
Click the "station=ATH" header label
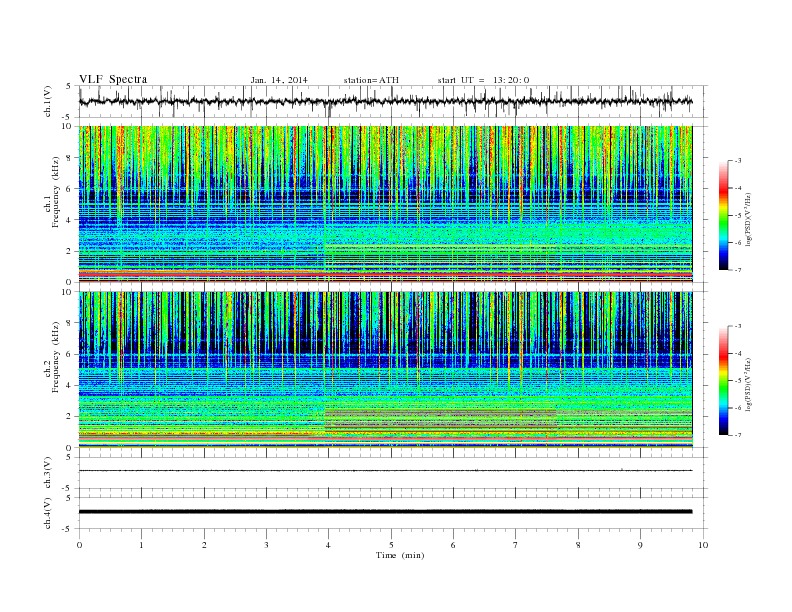pos(371,80)
